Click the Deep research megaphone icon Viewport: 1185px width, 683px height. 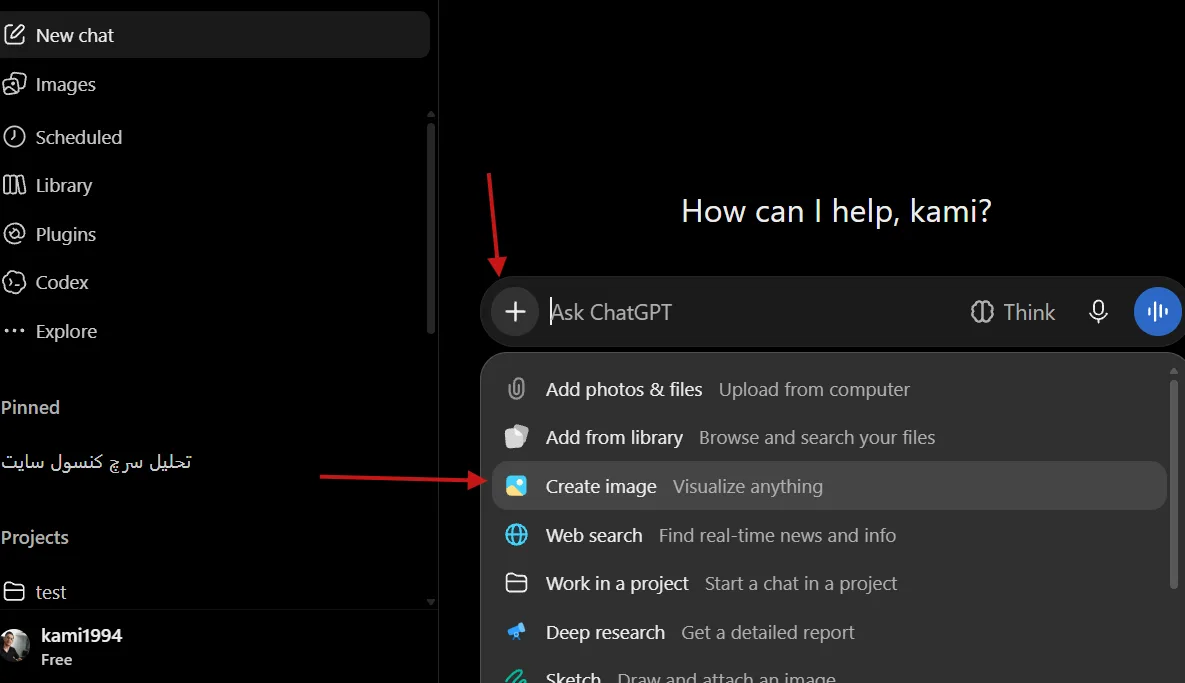click(516, 632)
